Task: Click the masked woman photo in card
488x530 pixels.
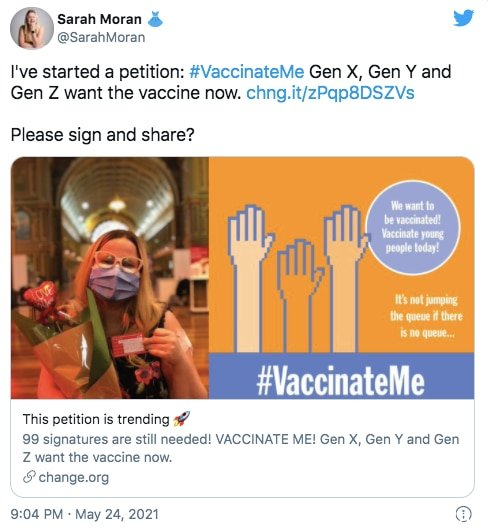Action: point(110,278)
